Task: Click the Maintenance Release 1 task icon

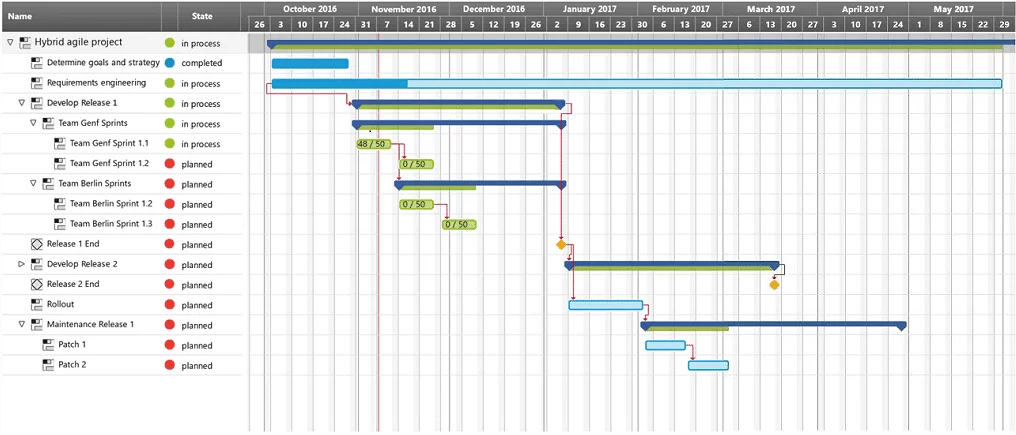Action: pos(37,325)
